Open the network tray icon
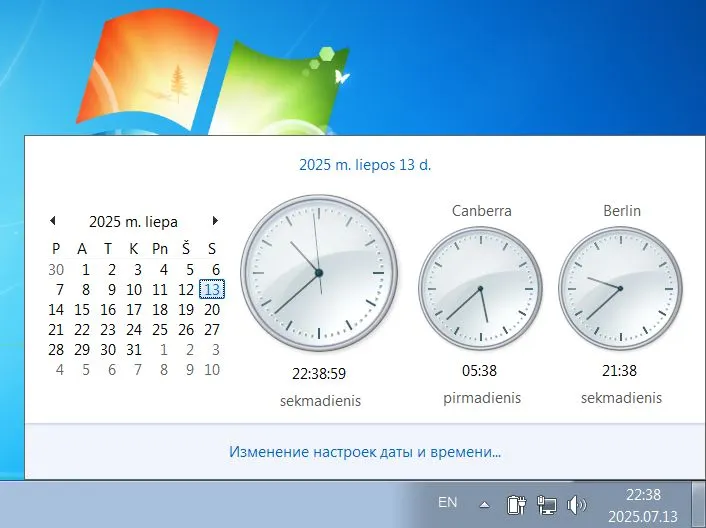 tap(547, 505)
